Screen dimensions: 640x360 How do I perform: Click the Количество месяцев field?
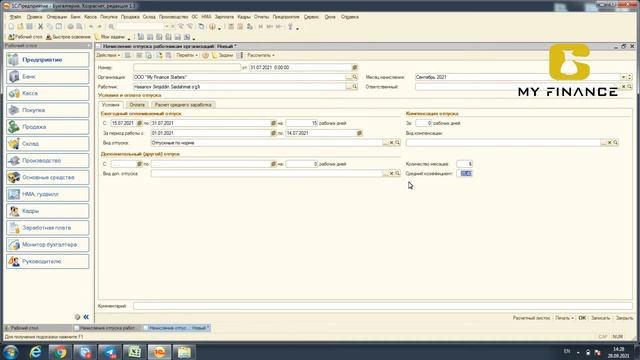464,164
